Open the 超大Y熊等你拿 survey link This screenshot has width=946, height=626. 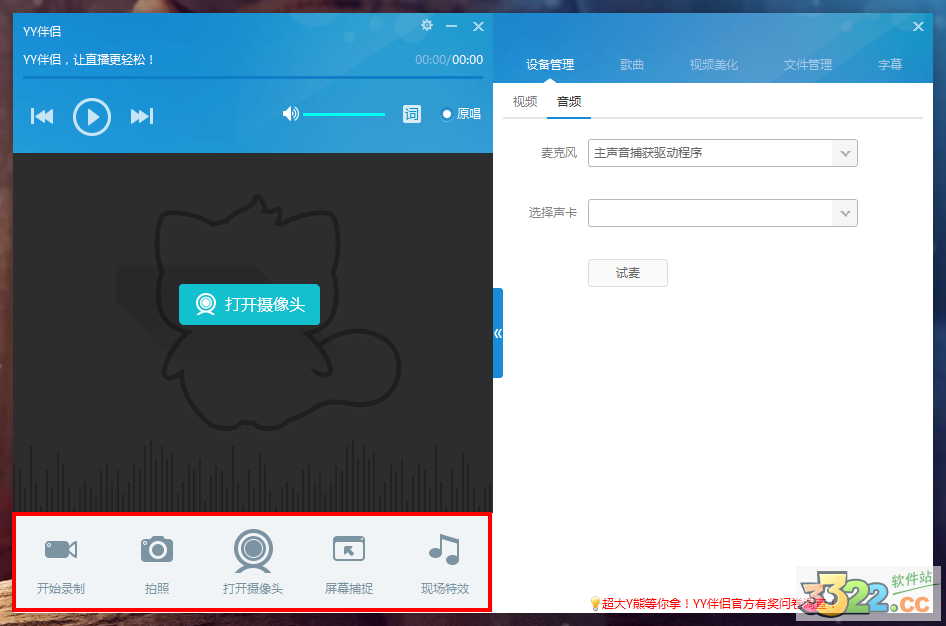coord(712,603)
